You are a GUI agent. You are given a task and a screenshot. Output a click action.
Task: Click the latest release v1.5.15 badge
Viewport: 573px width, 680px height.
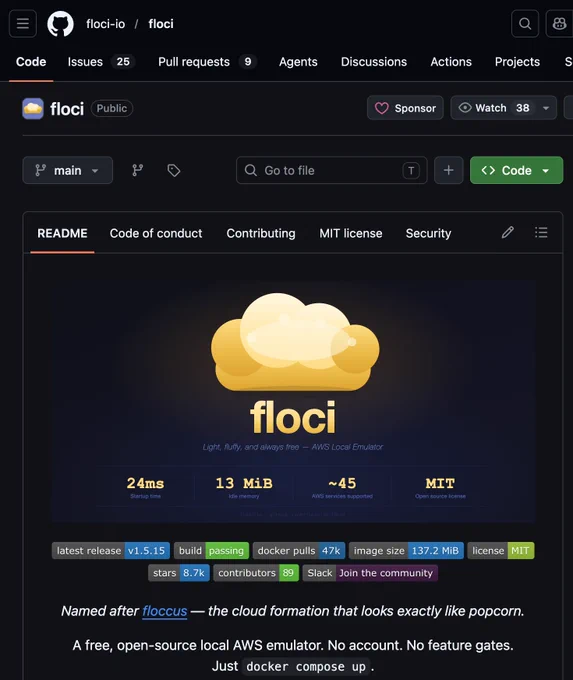(111, 550)
